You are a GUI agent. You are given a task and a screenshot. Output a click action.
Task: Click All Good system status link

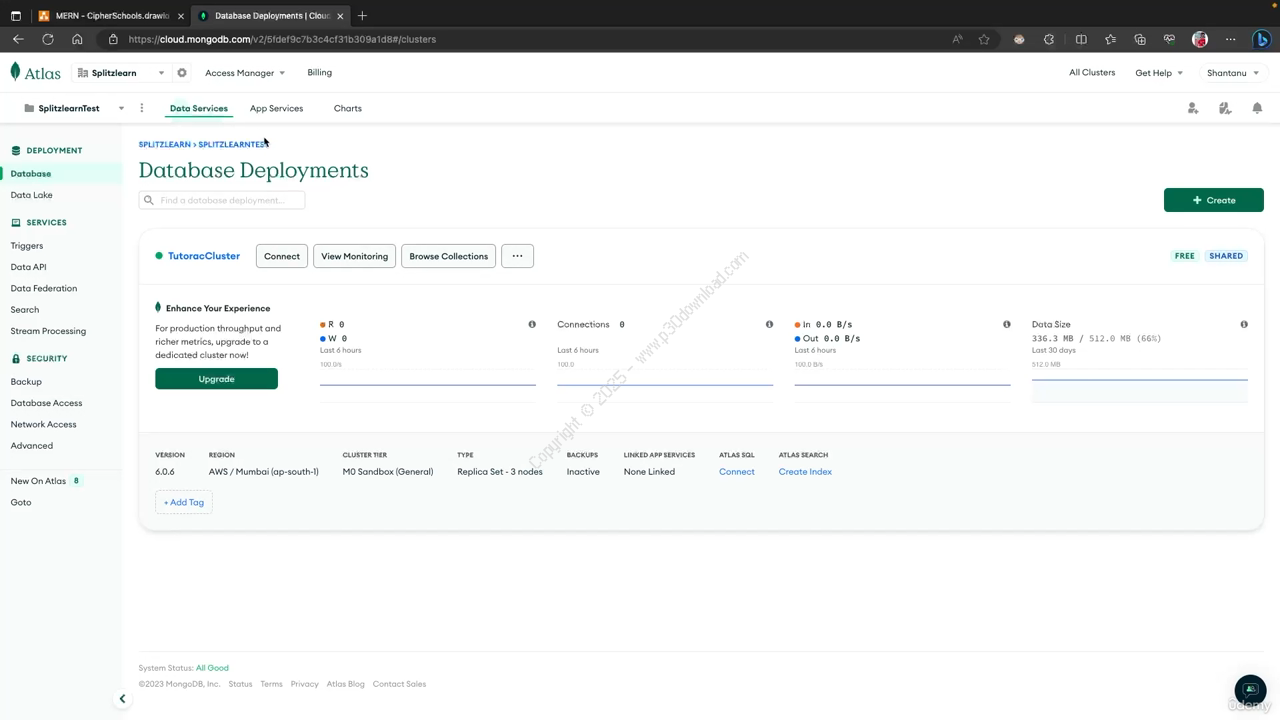click(x=212, y=668)
